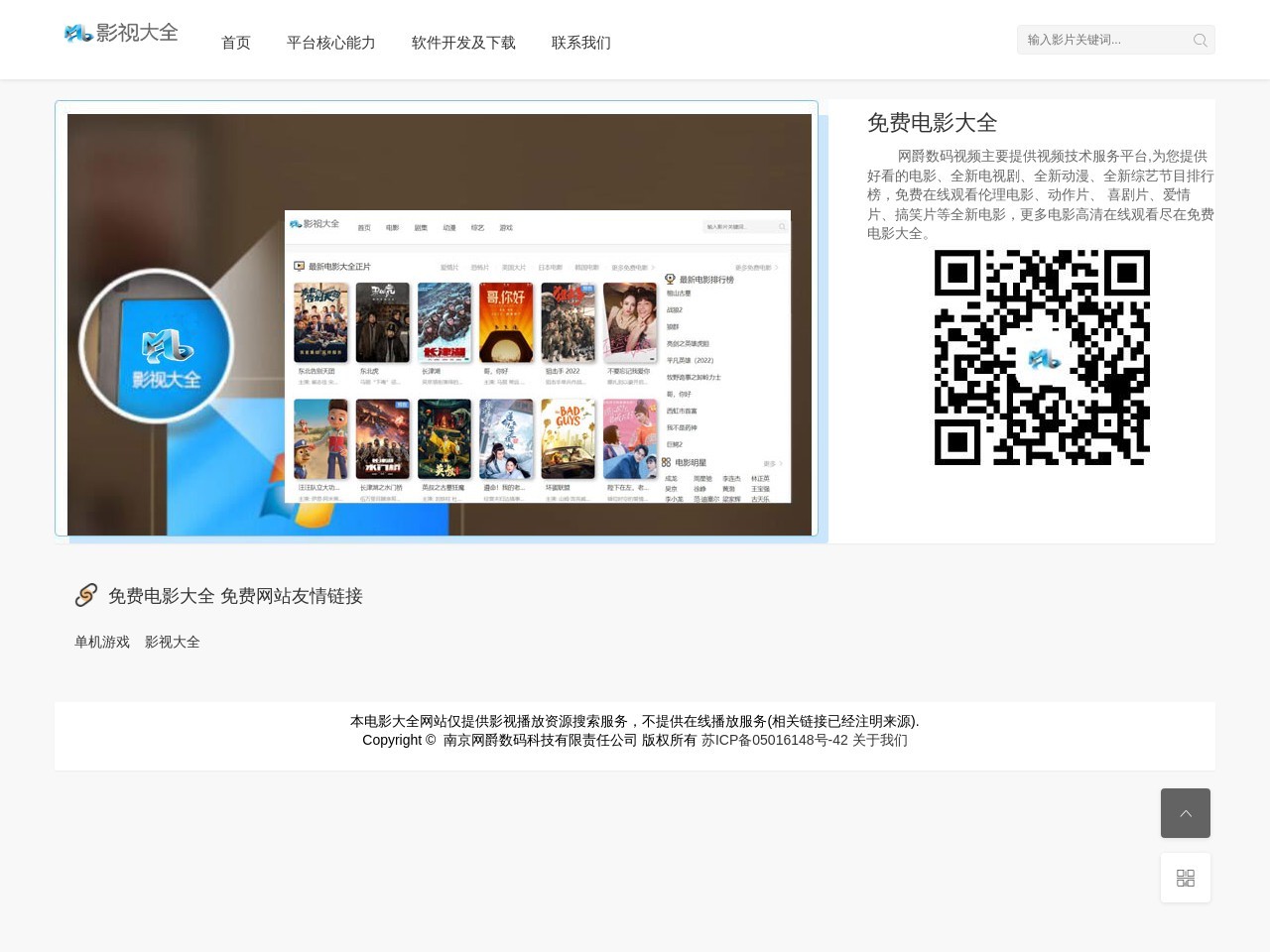Open the 联系我们 menu item
Viewport: 1270px width, 952px height.
pyautogui.click(x=581, y=43)
